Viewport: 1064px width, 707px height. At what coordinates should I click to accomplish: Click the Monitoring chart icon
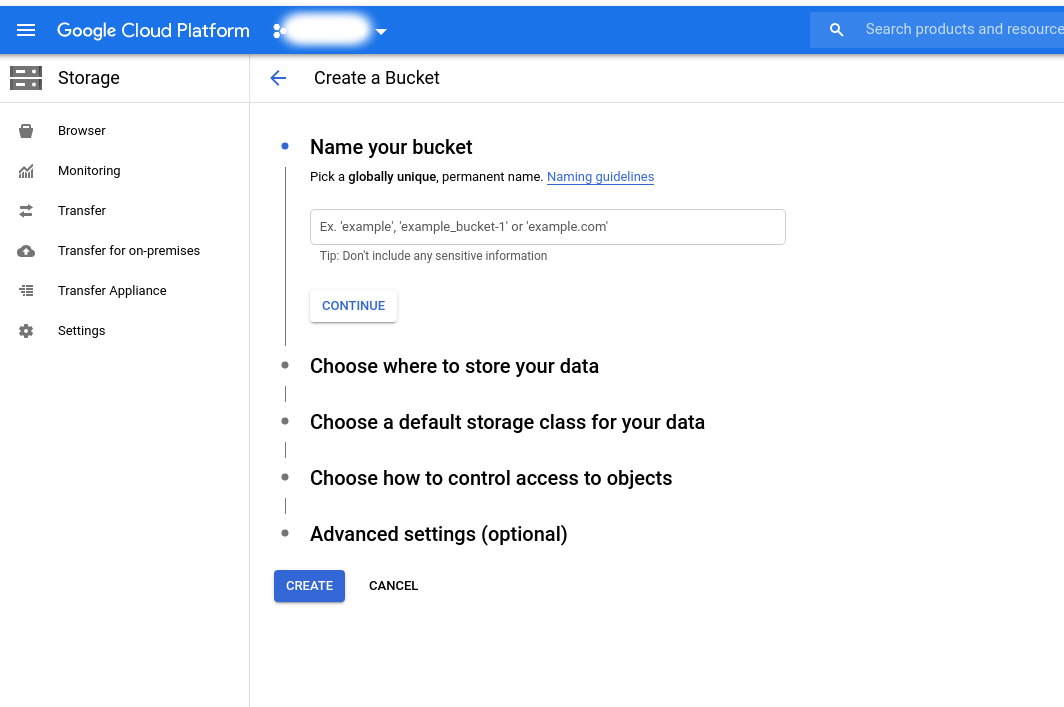coord(26,170)
